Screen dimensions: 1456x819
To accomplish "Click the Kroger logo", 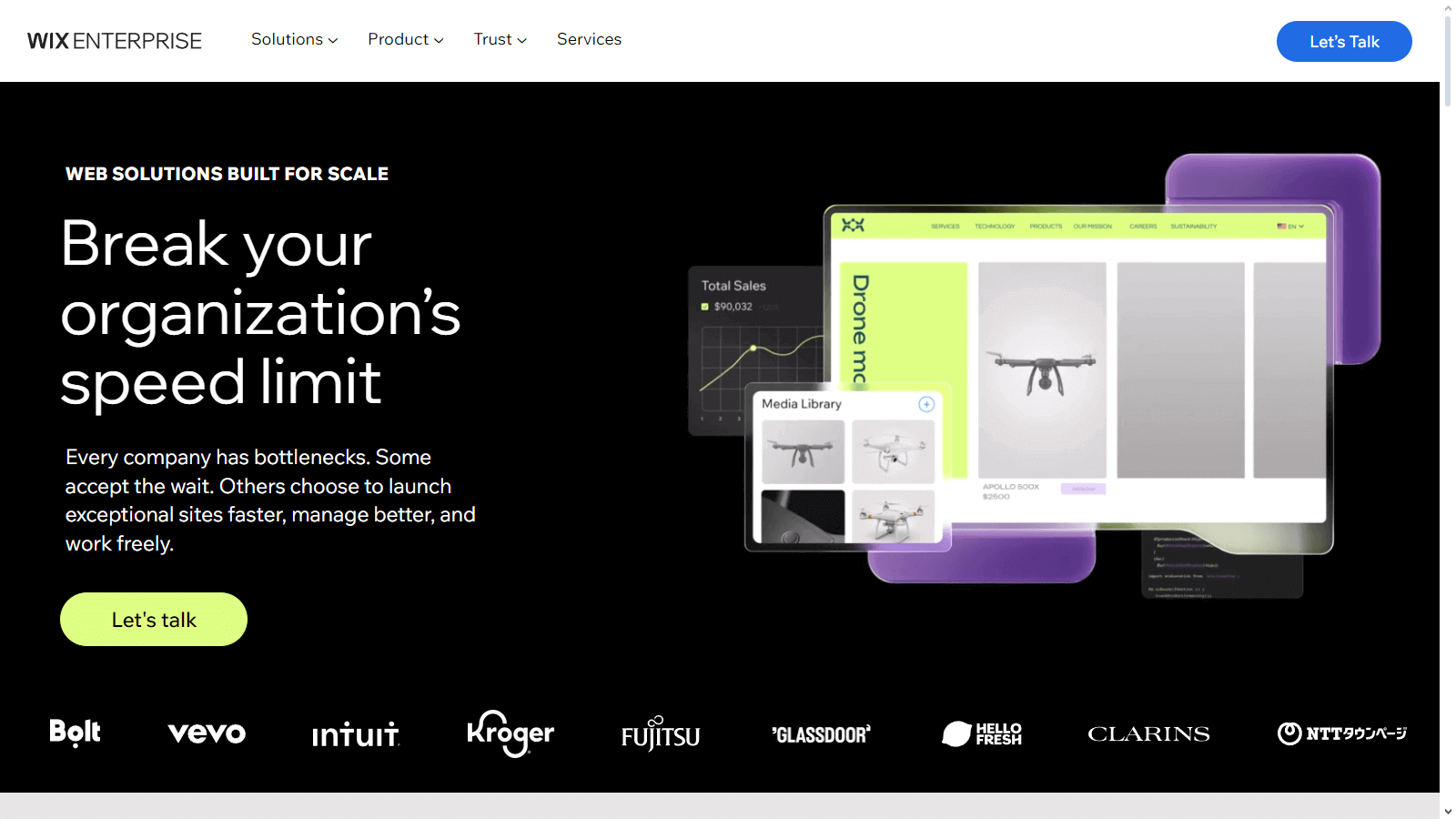I will pyautogui.click(x=510, y=733).
